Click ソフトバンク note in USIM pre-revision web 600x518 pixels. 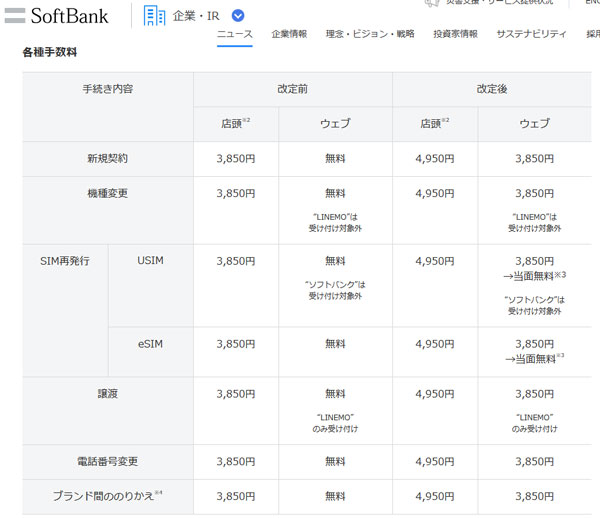click(x=335, y=290)
